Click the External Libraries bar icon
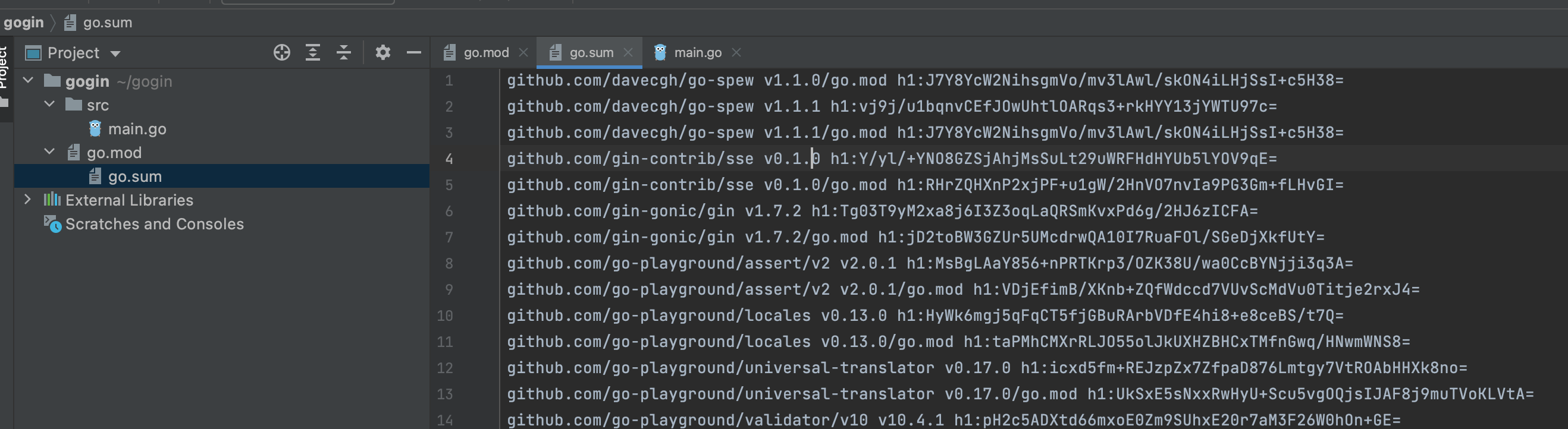 (52, 200)
